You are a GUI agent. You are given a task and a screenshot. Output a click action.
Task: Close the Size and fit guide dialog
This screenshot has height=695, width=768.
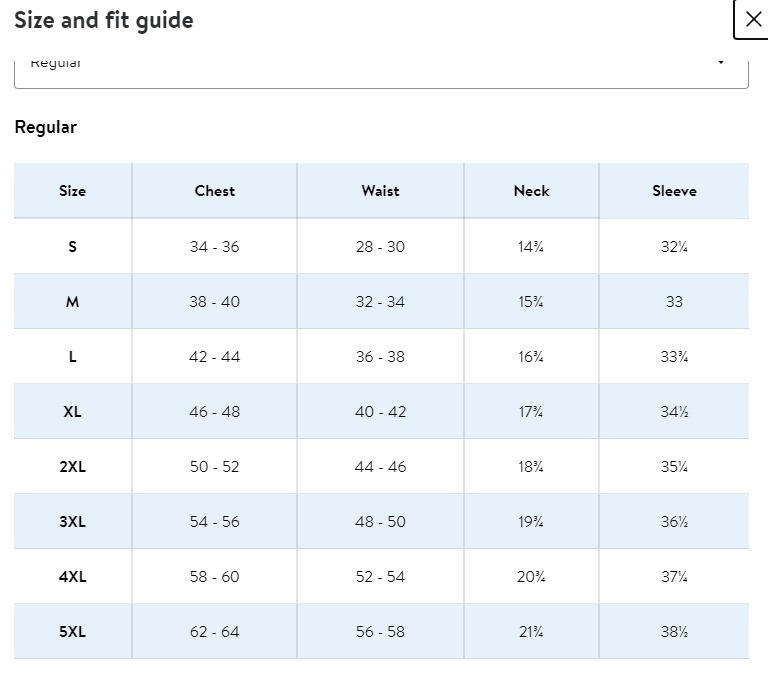pos(752,20)
